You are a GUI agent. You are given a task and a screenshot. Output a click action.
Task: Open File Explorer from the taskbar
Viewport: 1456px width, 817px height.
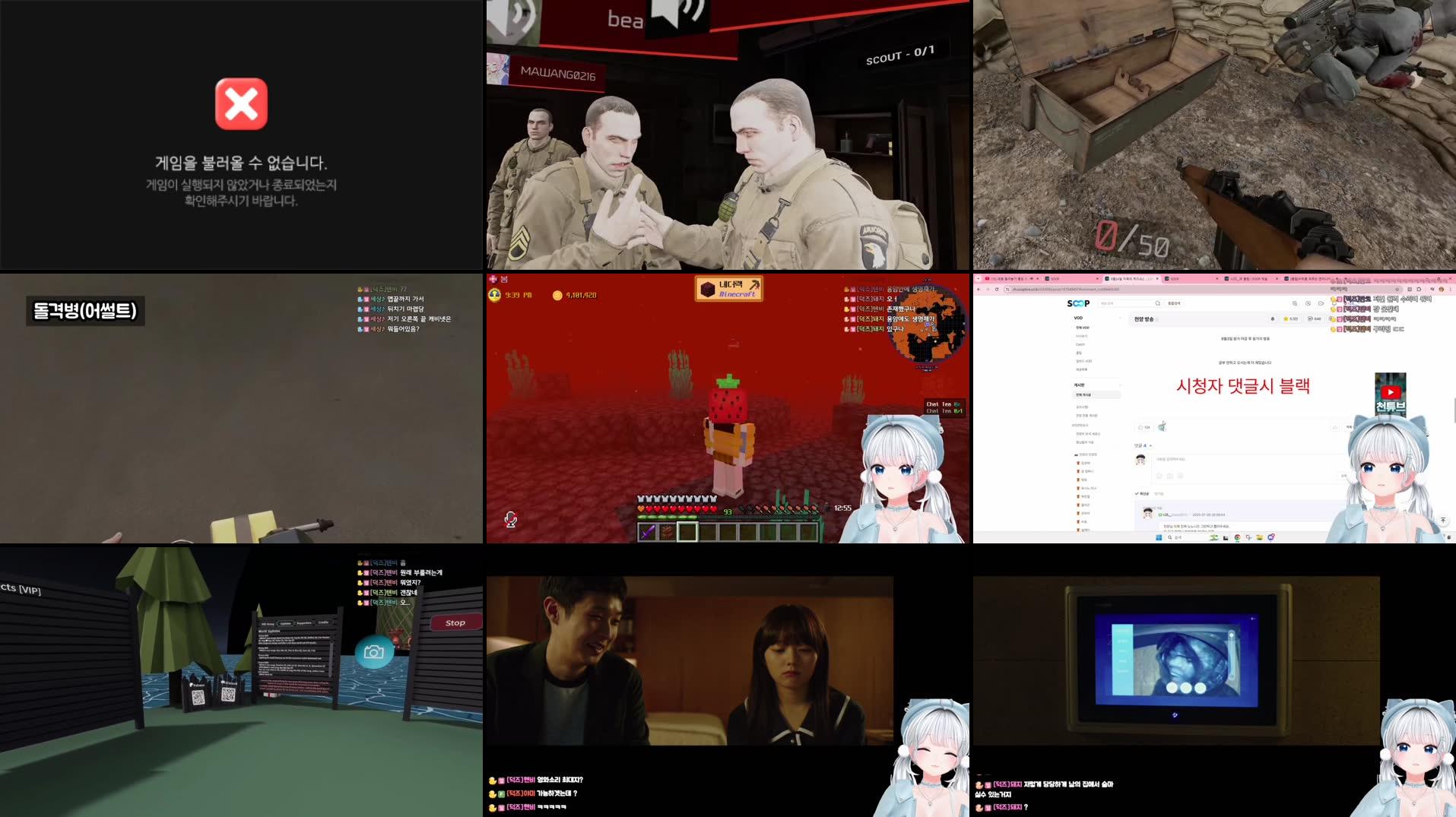(x=1259, y=537)
